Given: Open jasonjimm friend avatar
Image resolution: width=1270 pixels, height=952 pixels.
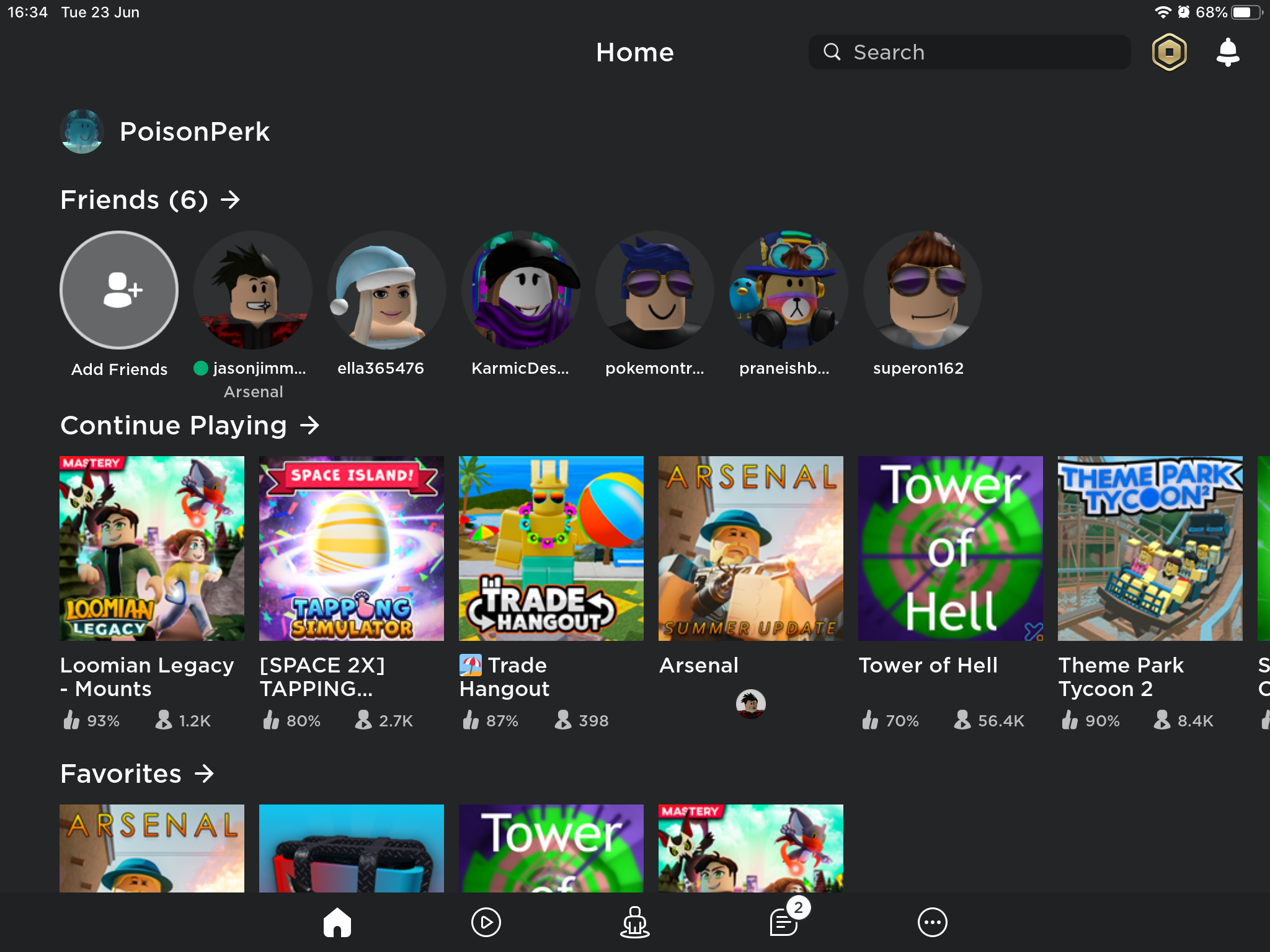Looking at the screenshot, I should pos(253,290).
